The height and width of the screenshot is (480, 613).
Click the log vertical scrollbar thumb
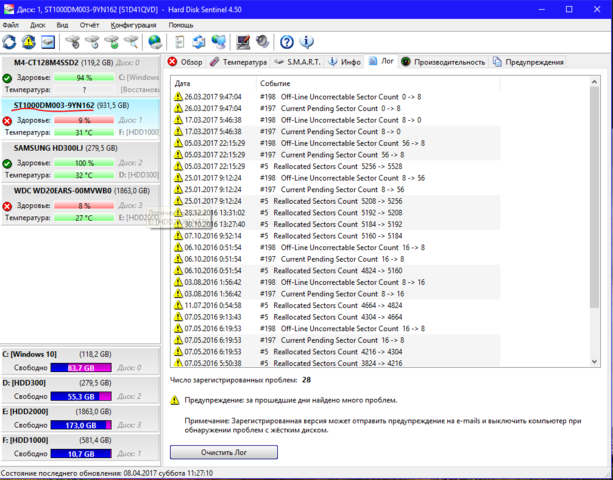(595, 197)
